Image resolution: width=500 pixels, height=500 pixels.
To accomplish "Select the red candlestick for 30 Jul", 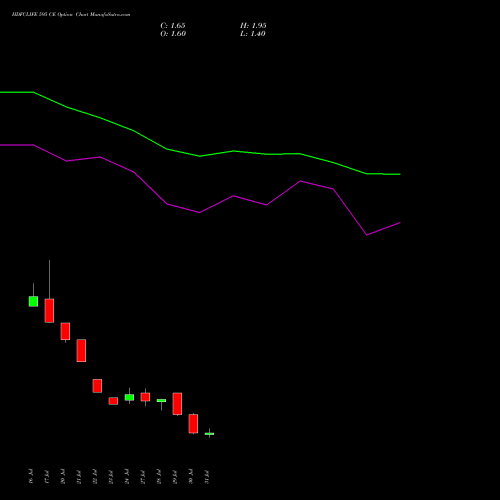I will click(x=193, y=424).
